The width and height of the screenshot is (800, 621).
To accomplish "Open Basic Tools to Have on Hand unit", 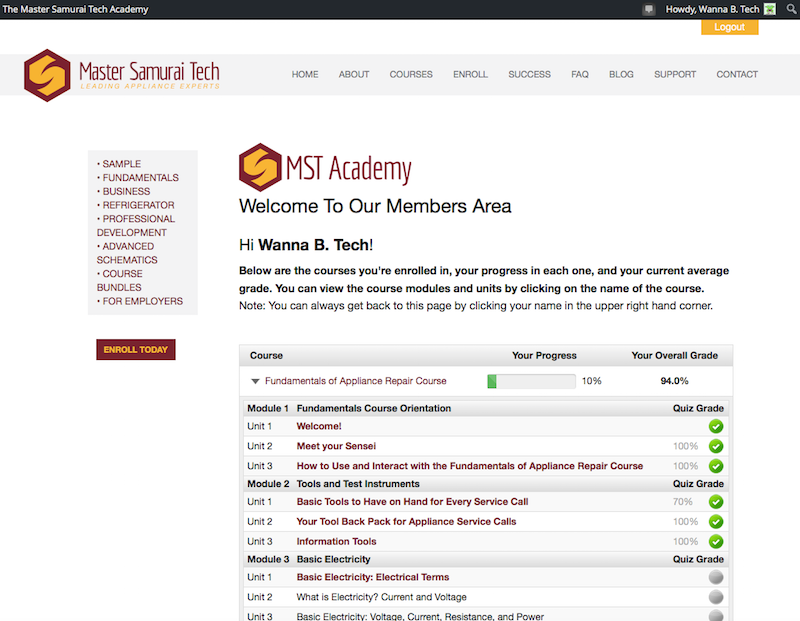I will click(412, 502).
